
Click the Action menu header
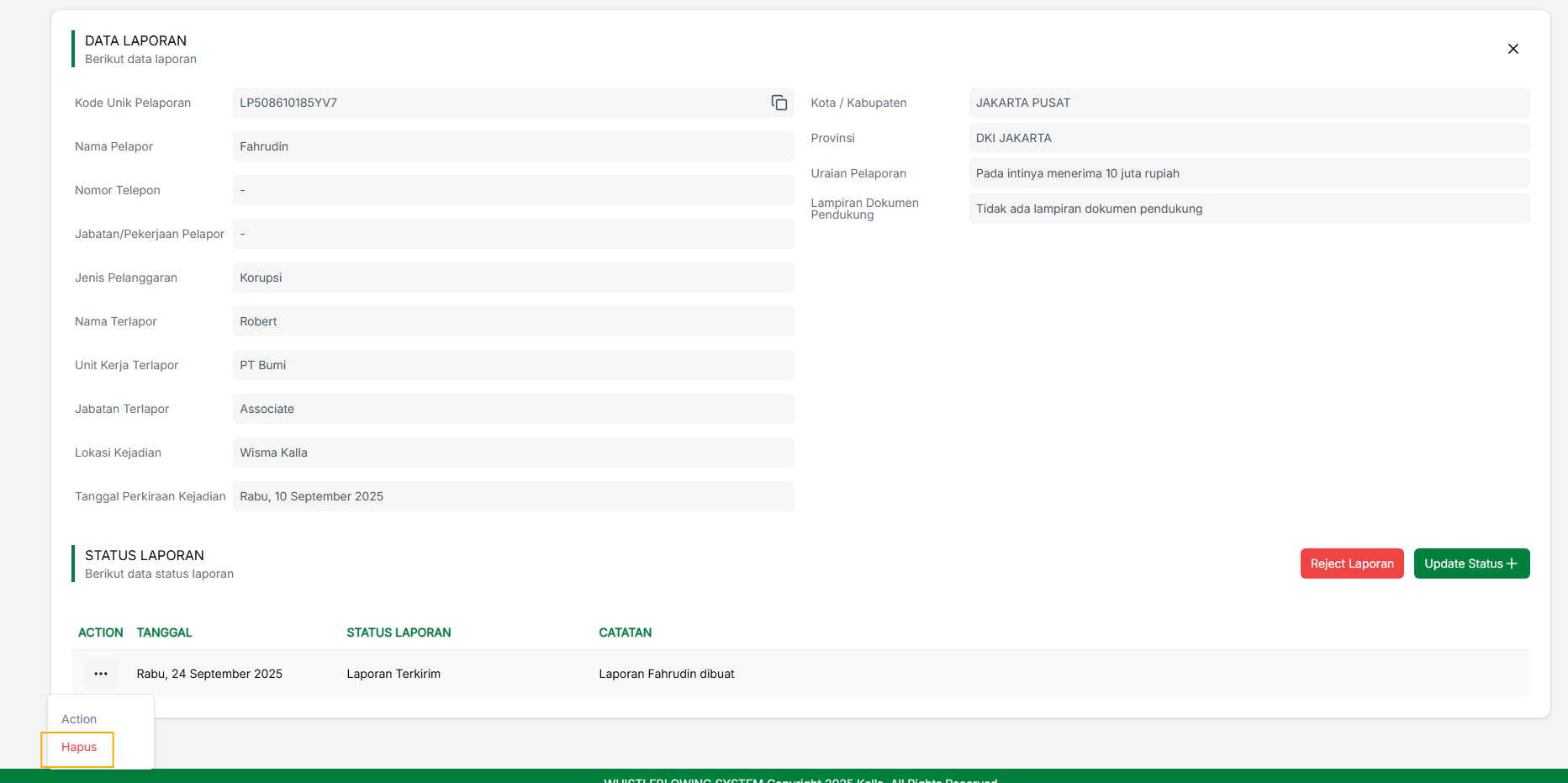pyautogui.click(x=78, y=719)
